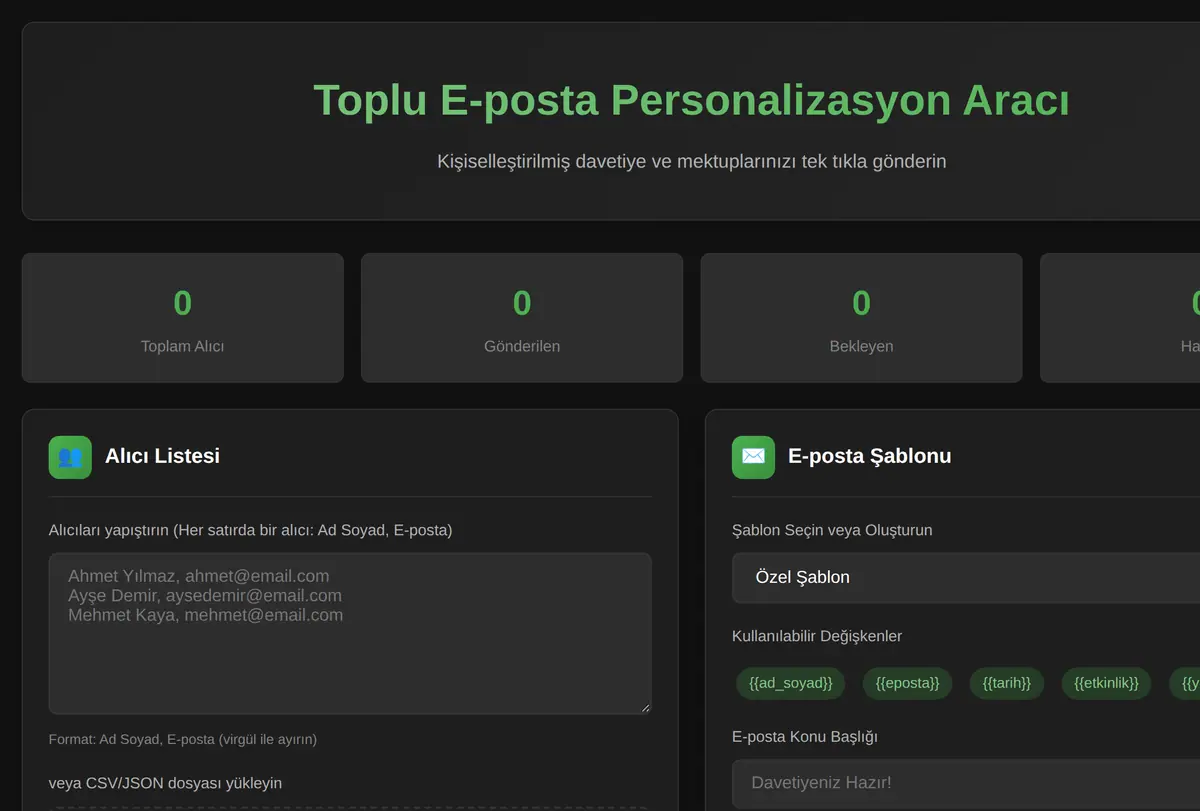Click the Bekleyen stat card
Screen dimensions: 1200x811
[x=861, y=318]
